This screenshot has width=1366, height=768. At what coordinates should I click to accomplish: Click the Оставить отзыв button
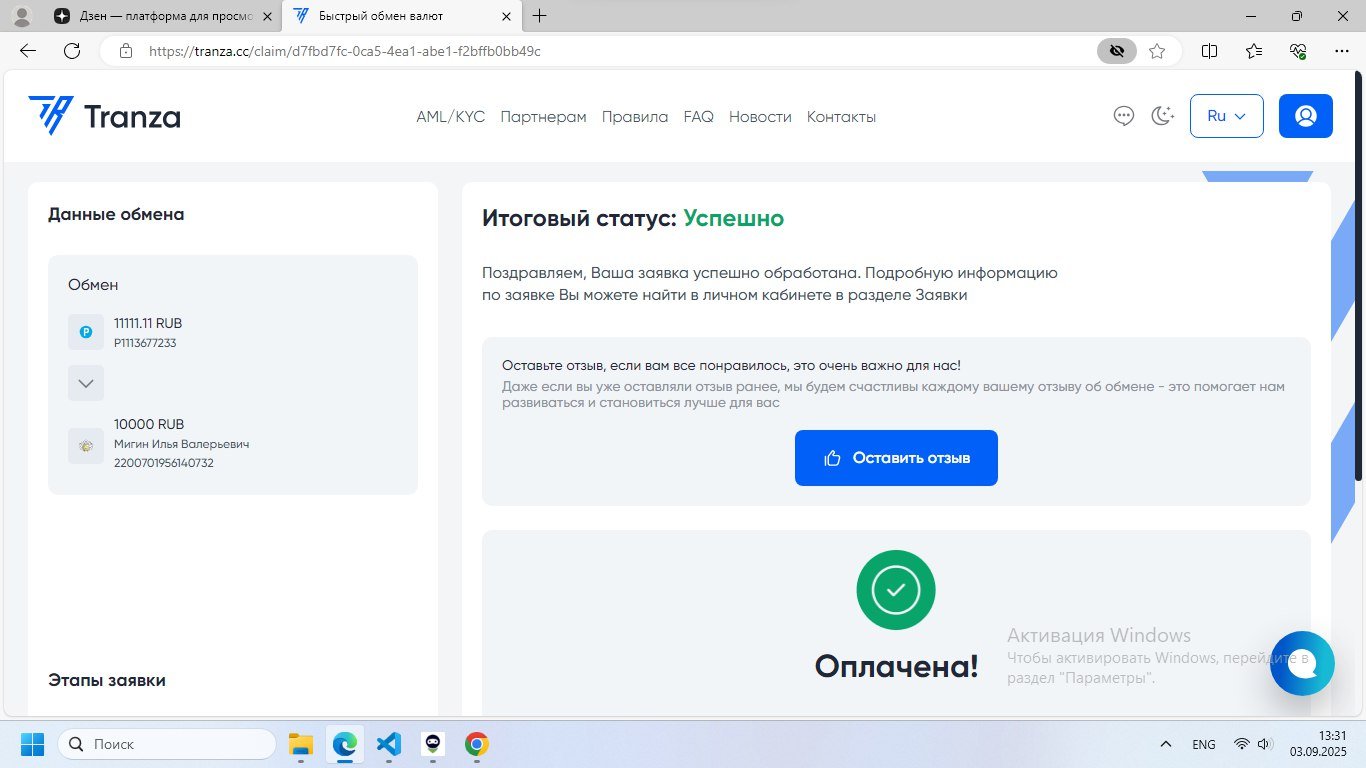[896, 458]
